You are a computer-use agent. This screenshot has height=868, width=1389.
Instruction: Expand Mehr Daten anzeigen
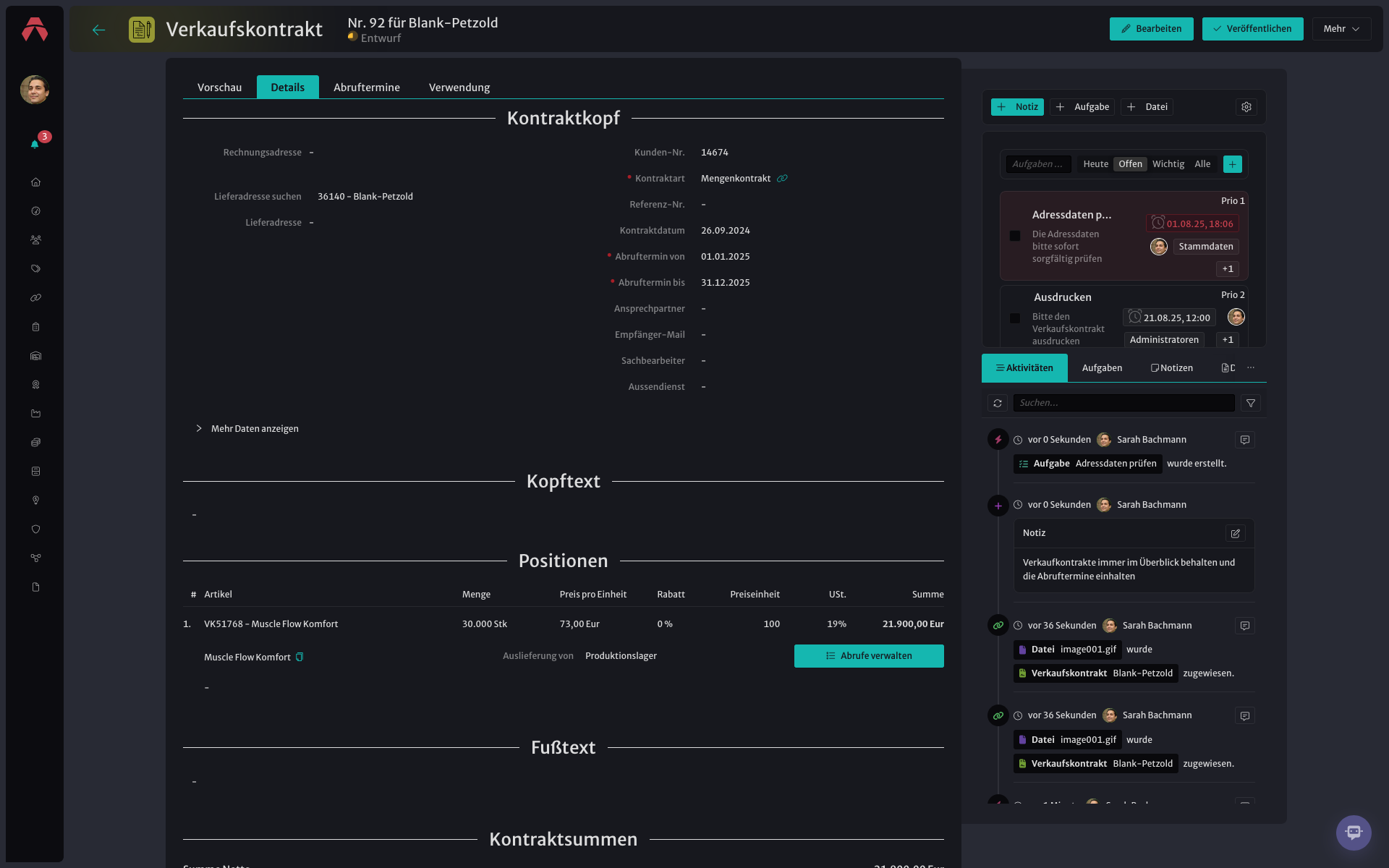[247, 429]
